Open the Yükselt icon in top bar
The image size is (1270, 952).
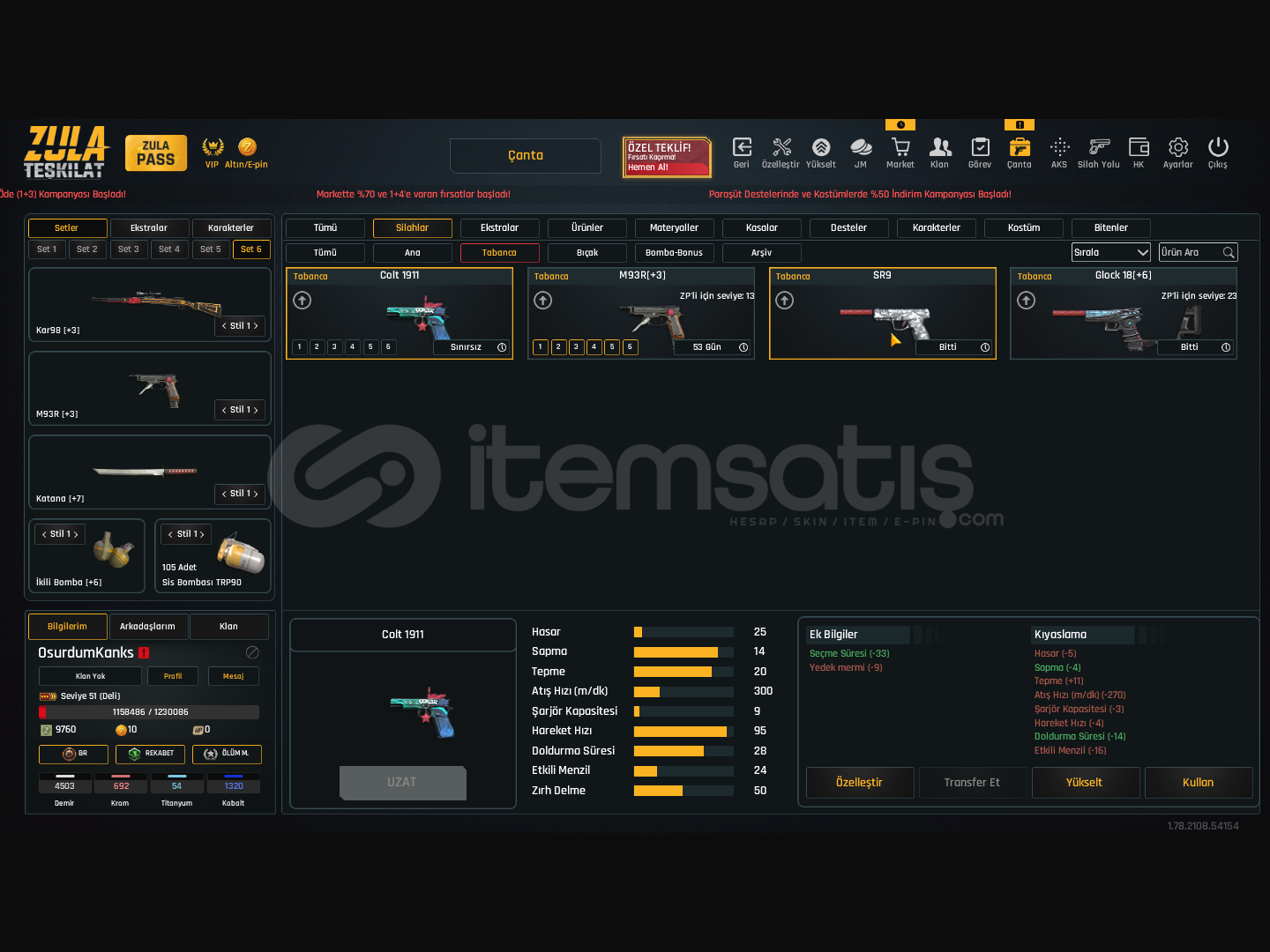pos(821,147)
